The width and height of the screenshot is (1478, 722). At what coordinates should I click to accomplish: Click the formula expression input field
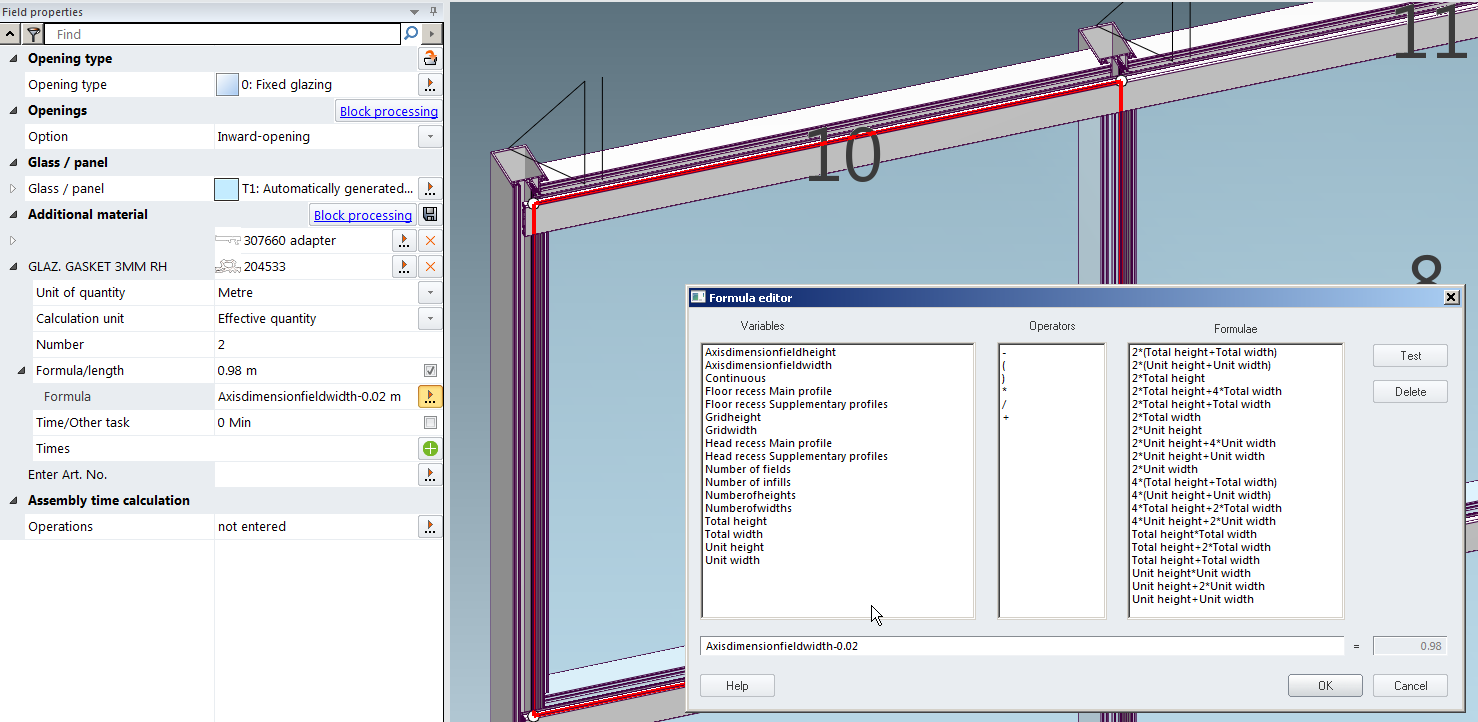1020,646
